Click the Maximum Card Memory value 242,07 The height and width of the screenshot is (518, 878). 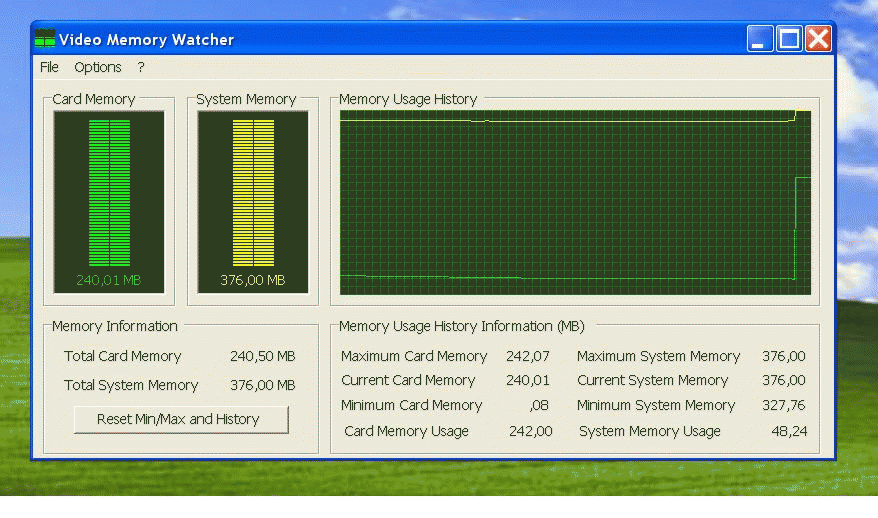528,356
